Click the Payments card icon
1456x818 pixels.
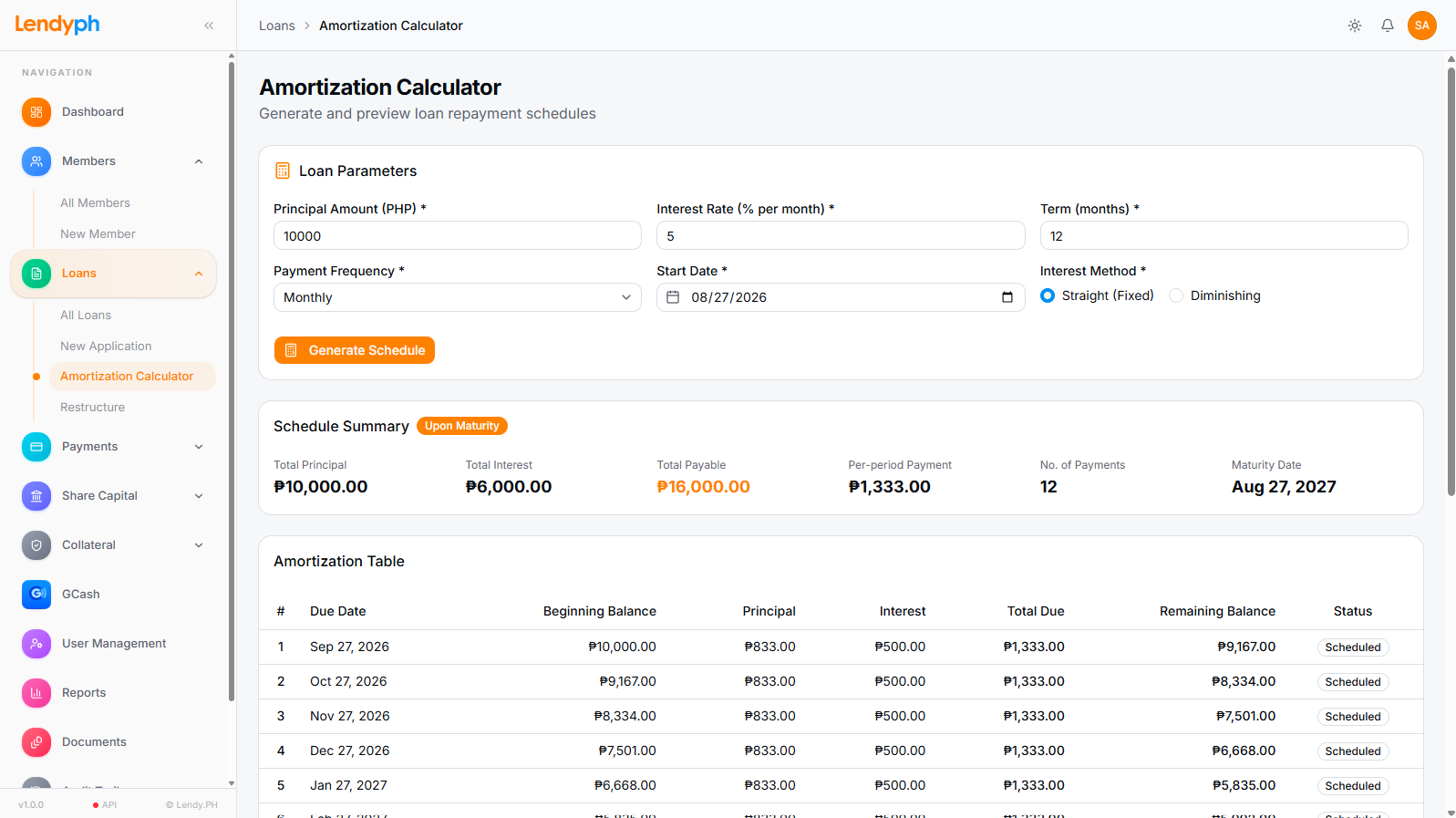point(36,447)
